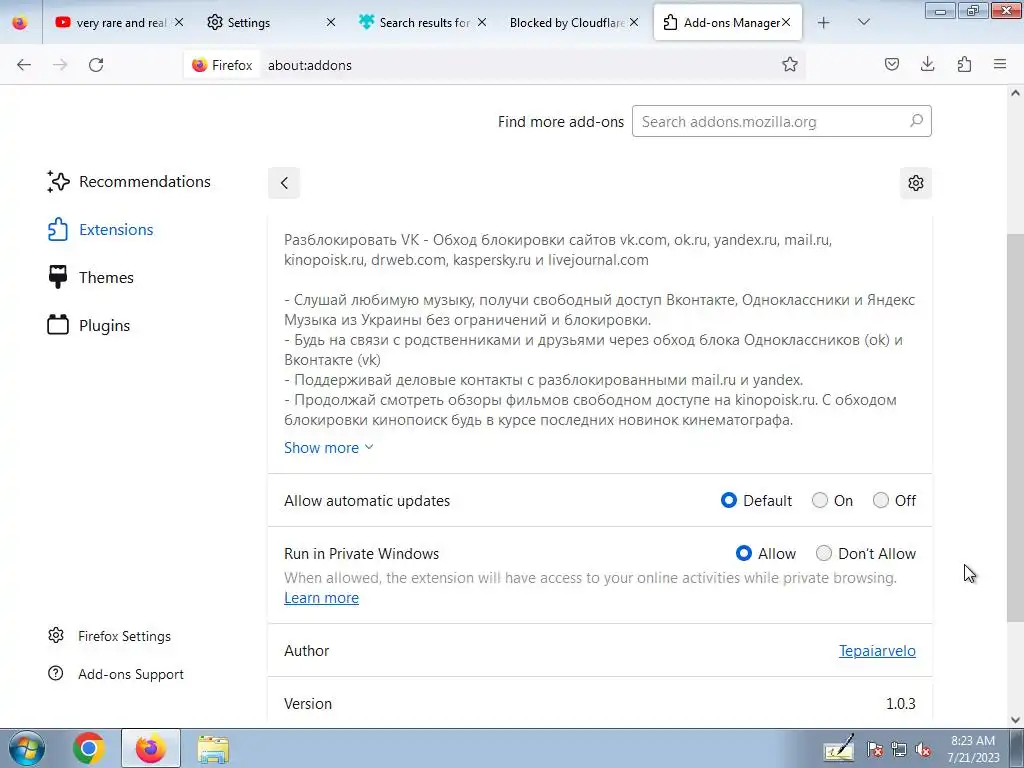Open Chrome from the taskbar

pos(89,748)
